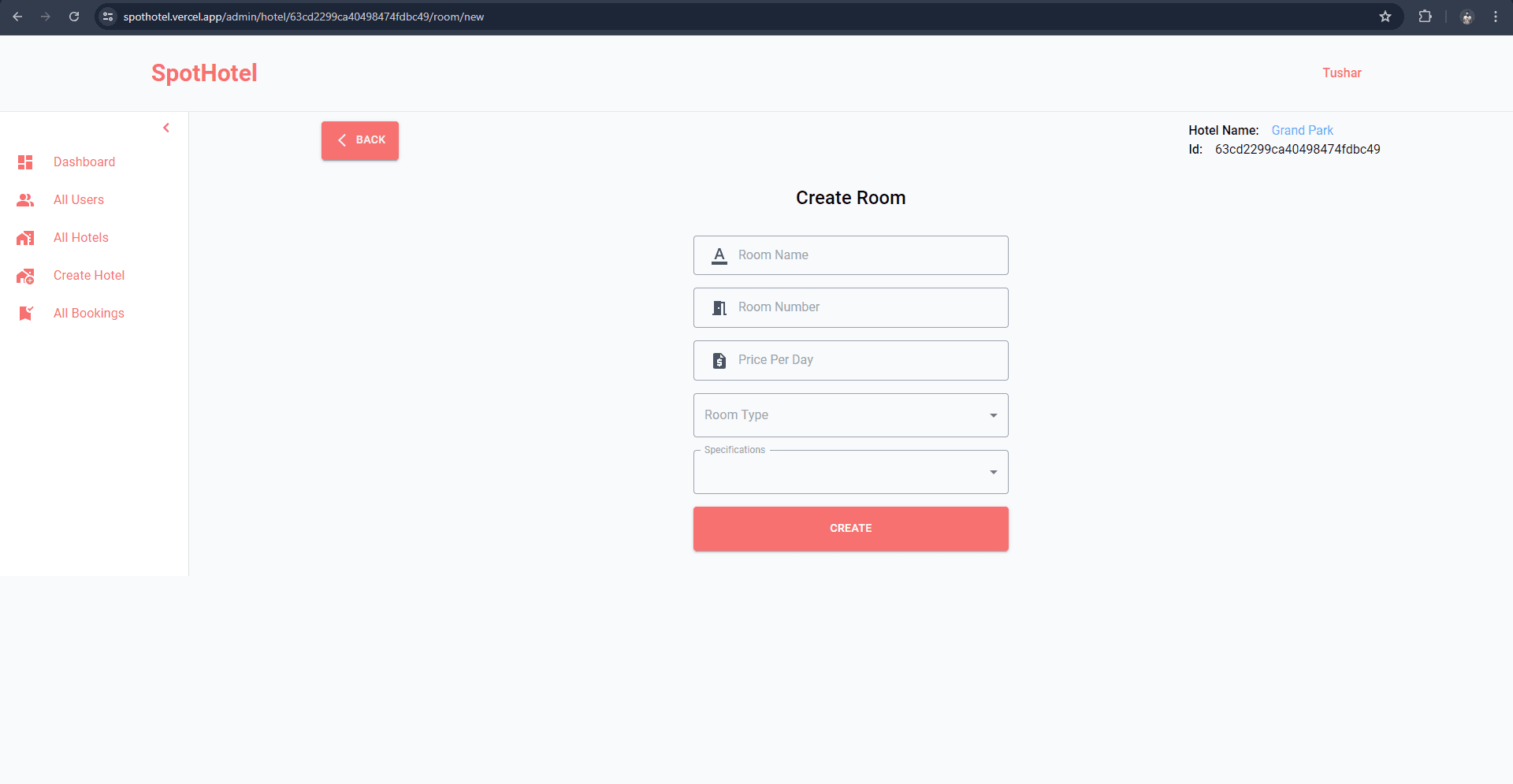Open the Grand Park hotel link
This screenshot has width=1513, height=784.
pos(1301,130)
